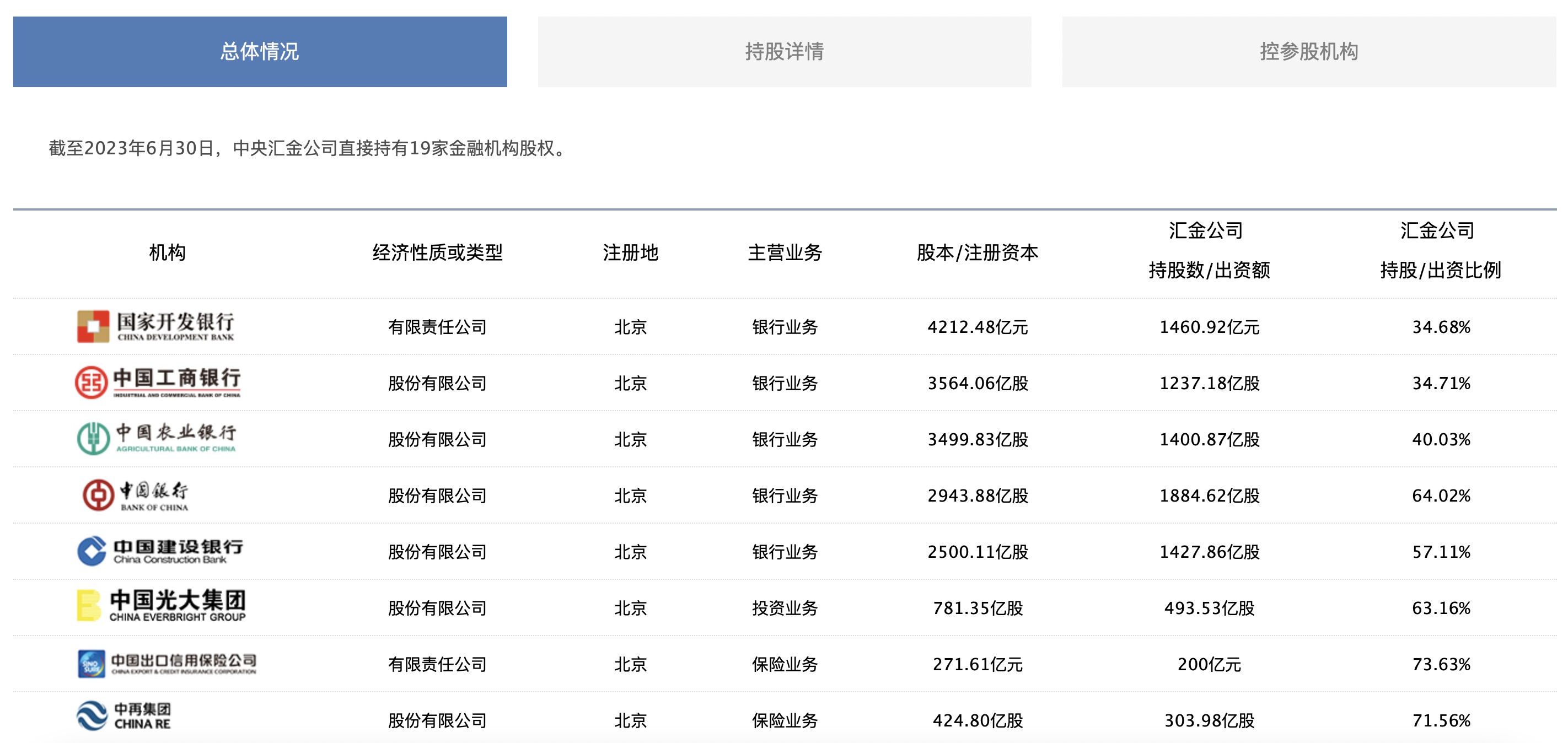This screenshot has width=1568, height=743.
Task: Click the China Development Bank logo
Action: 156,327
